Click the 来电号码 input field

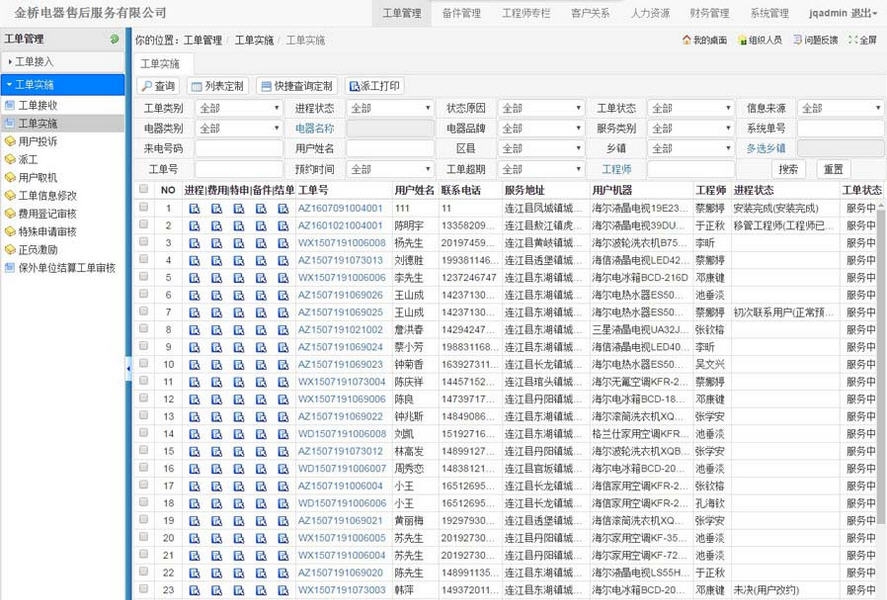coord(240,148)
